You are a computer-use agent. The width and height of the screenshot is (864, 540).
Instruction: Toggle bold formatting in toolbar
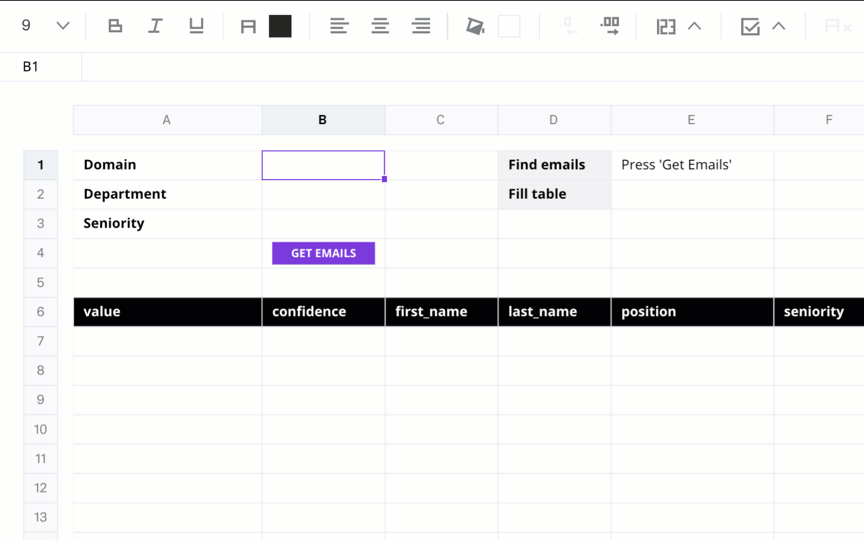tap(115, 26)
